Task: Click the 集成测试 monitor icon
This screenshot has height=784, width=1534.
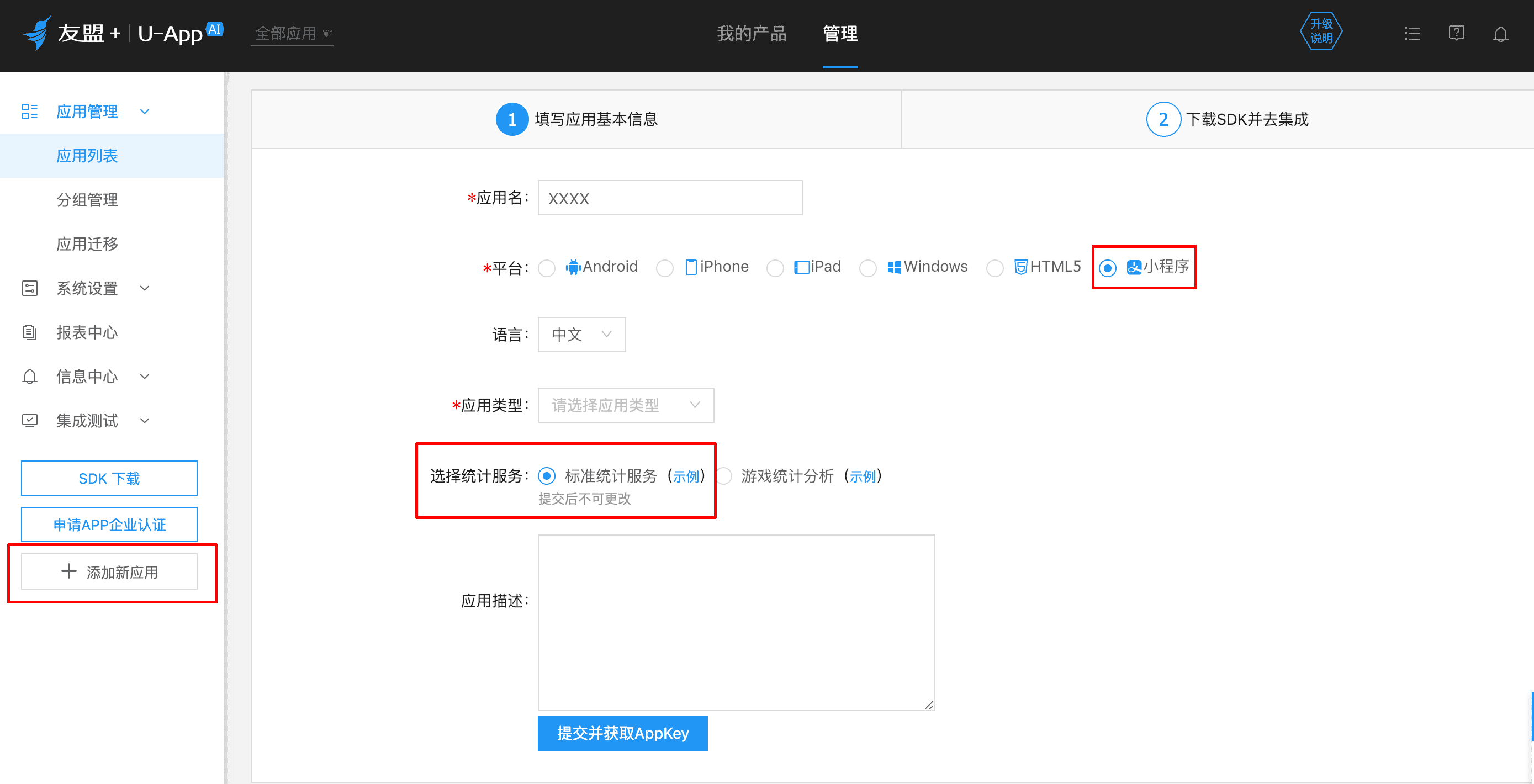Action: 30,421
